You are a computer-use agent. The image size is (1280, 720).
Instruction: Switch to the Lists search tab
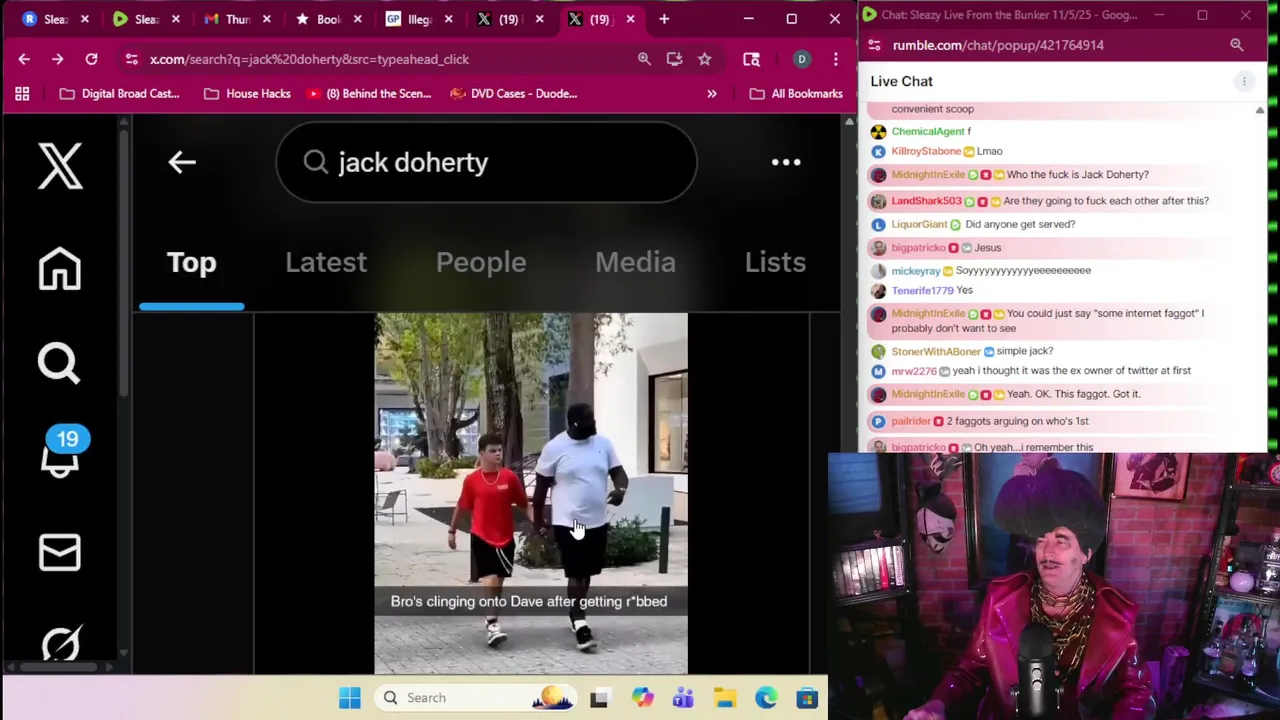pos(775,262)
